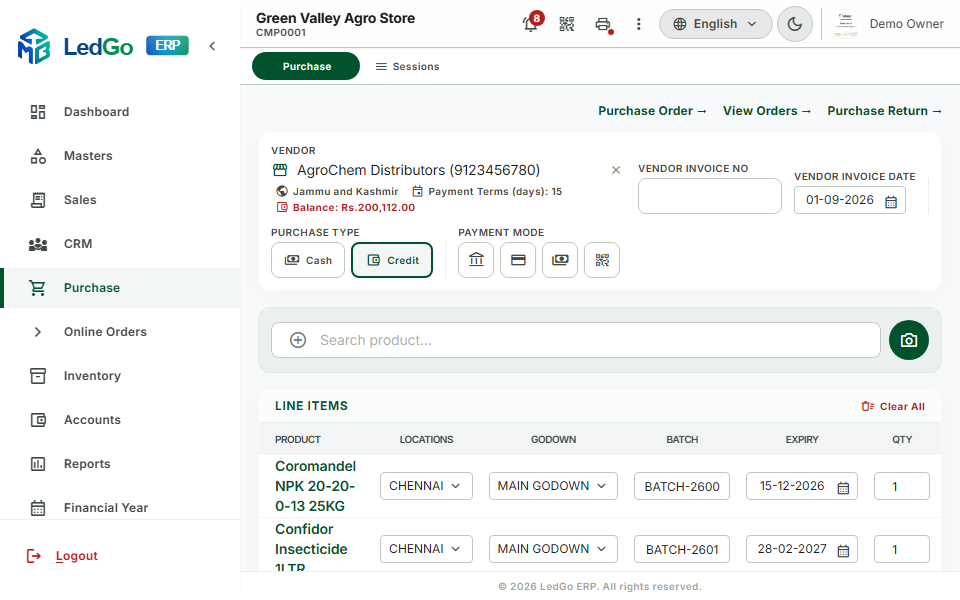Click AgroChem Distributors vendor name
The image size is (960, 600).
(418, 170)
